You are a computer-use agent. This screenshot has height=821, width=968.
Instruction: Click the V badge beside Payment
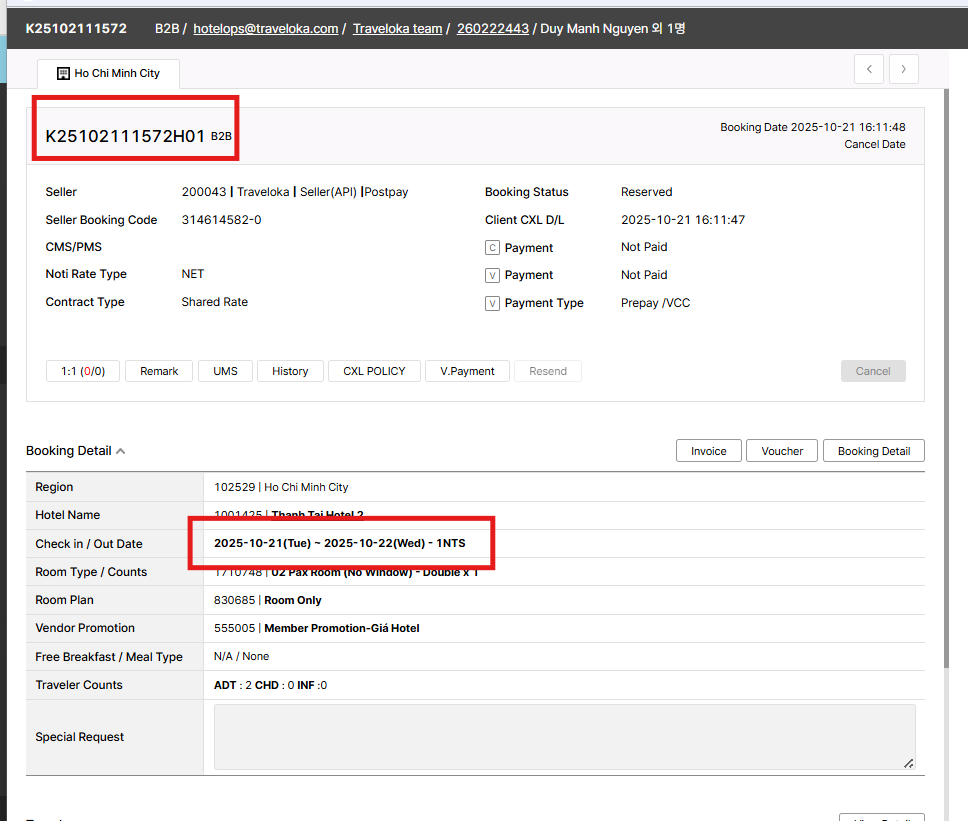pyautogui.click(x=492, y=275)
